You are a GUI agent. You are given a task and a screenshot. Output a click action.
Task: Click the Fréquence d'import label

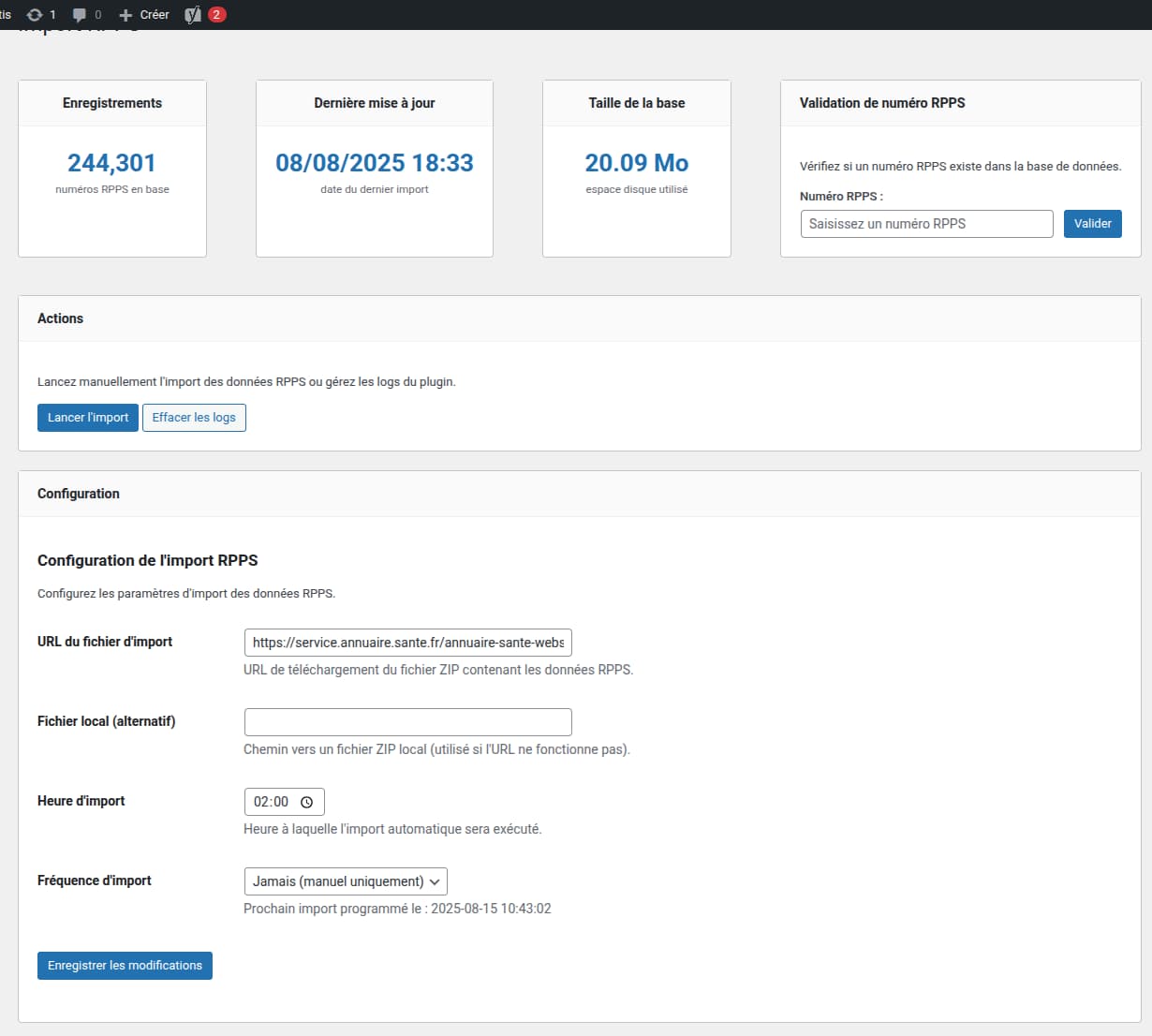point(95,881)
